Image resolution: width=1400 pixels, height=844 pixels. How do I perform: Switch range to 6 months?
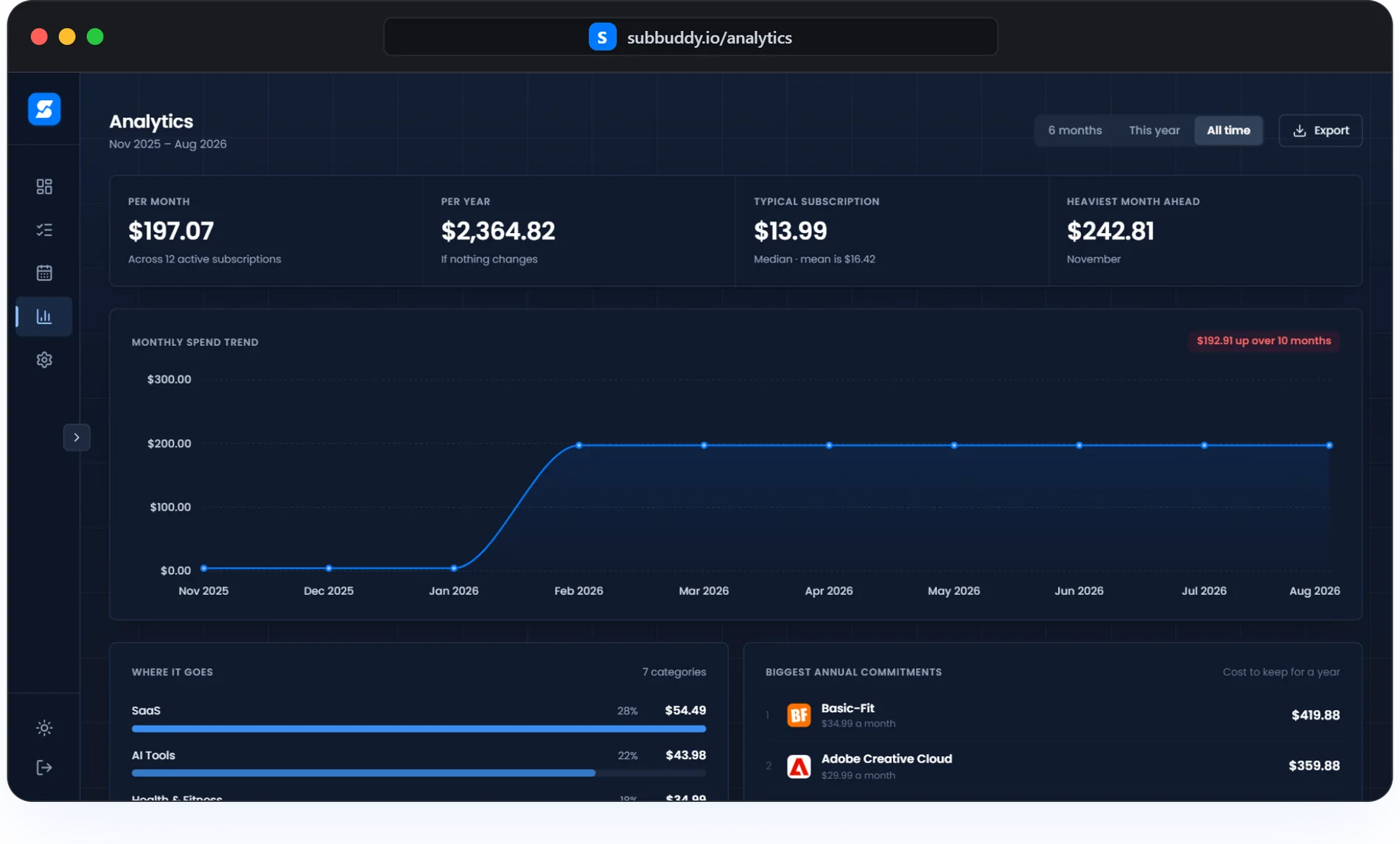tap(1075, 130)
